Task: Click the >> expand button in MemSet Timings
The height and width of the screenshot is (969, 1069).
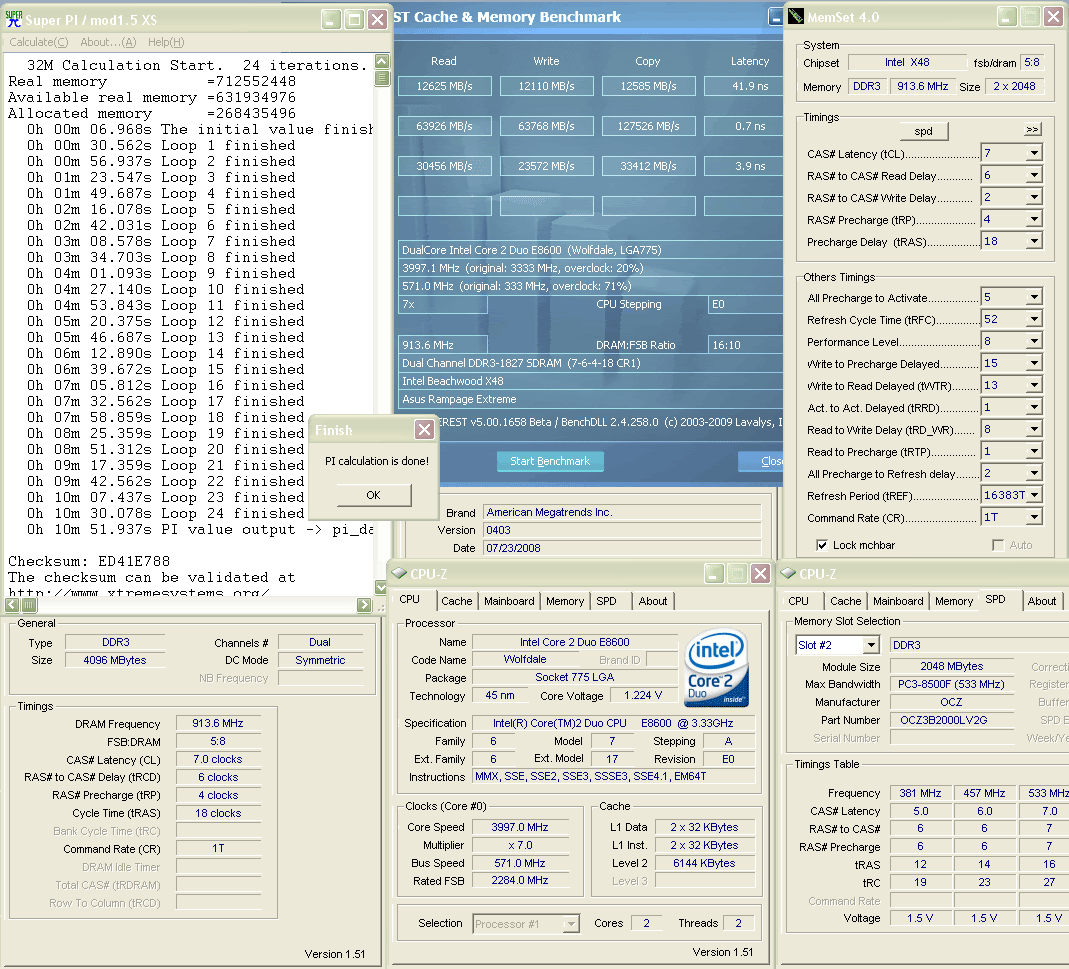Action: [1032, 130]
